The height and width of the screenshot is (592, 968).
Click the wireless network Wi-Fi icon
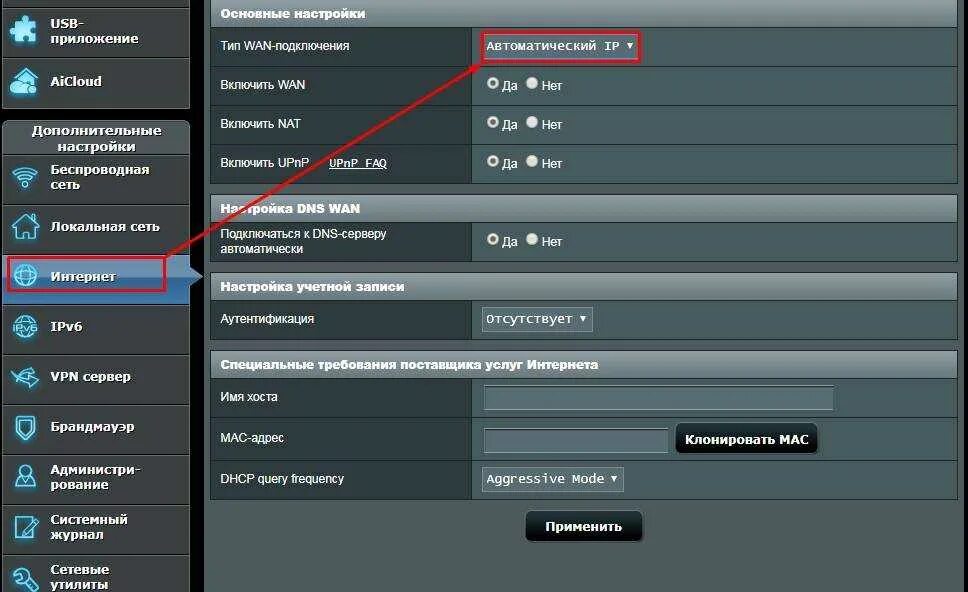pos(25,177)
